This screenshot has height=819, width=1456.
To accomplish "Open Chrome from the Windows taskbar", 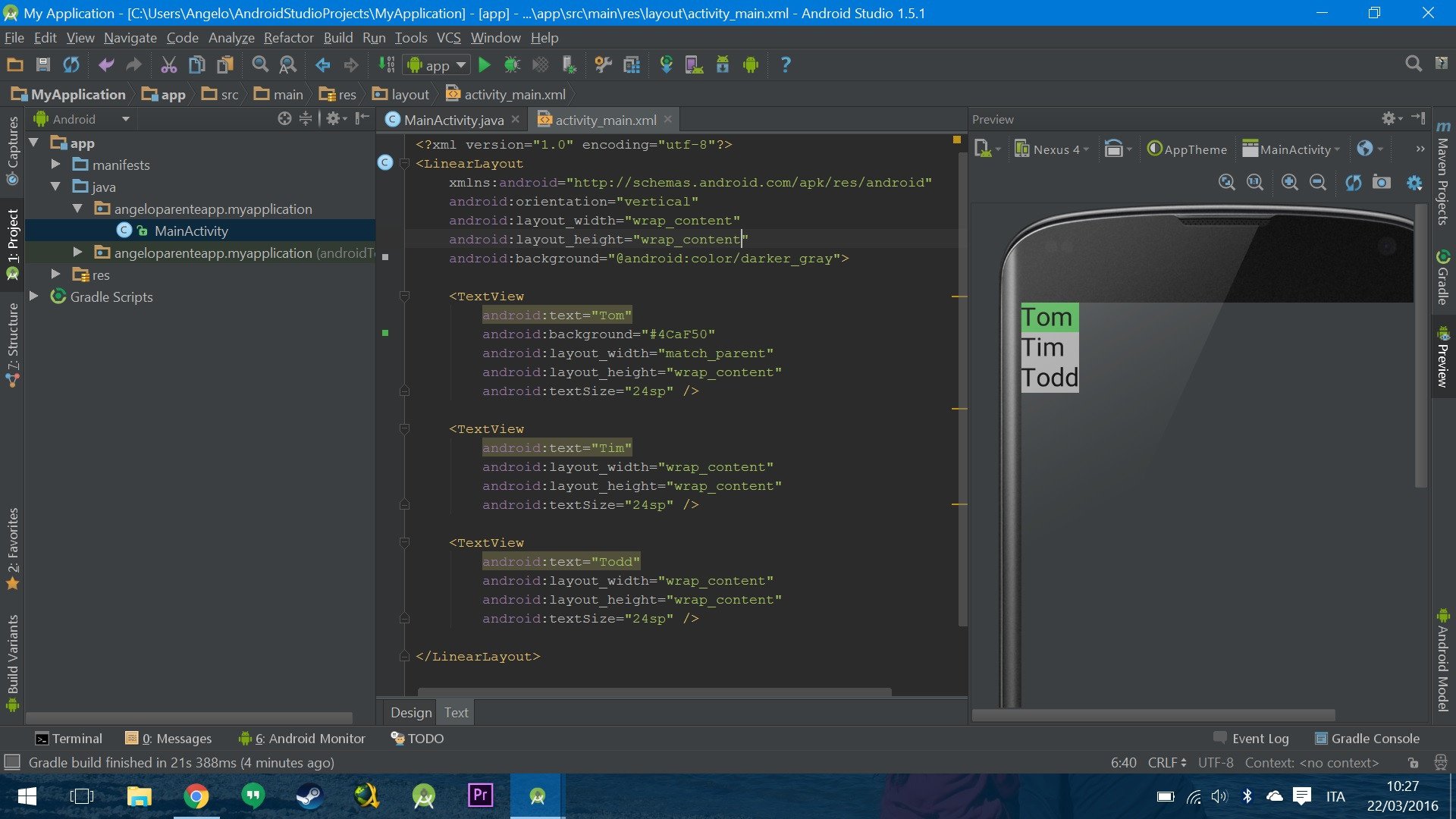I will click(x=196, y=796).
